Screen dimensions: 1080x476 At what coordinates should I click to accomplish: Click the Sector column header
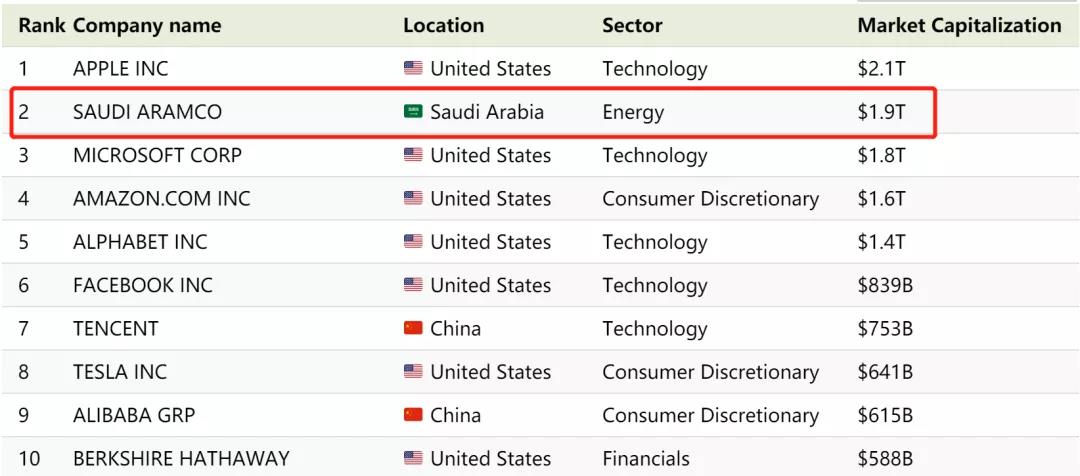(632, 26)
